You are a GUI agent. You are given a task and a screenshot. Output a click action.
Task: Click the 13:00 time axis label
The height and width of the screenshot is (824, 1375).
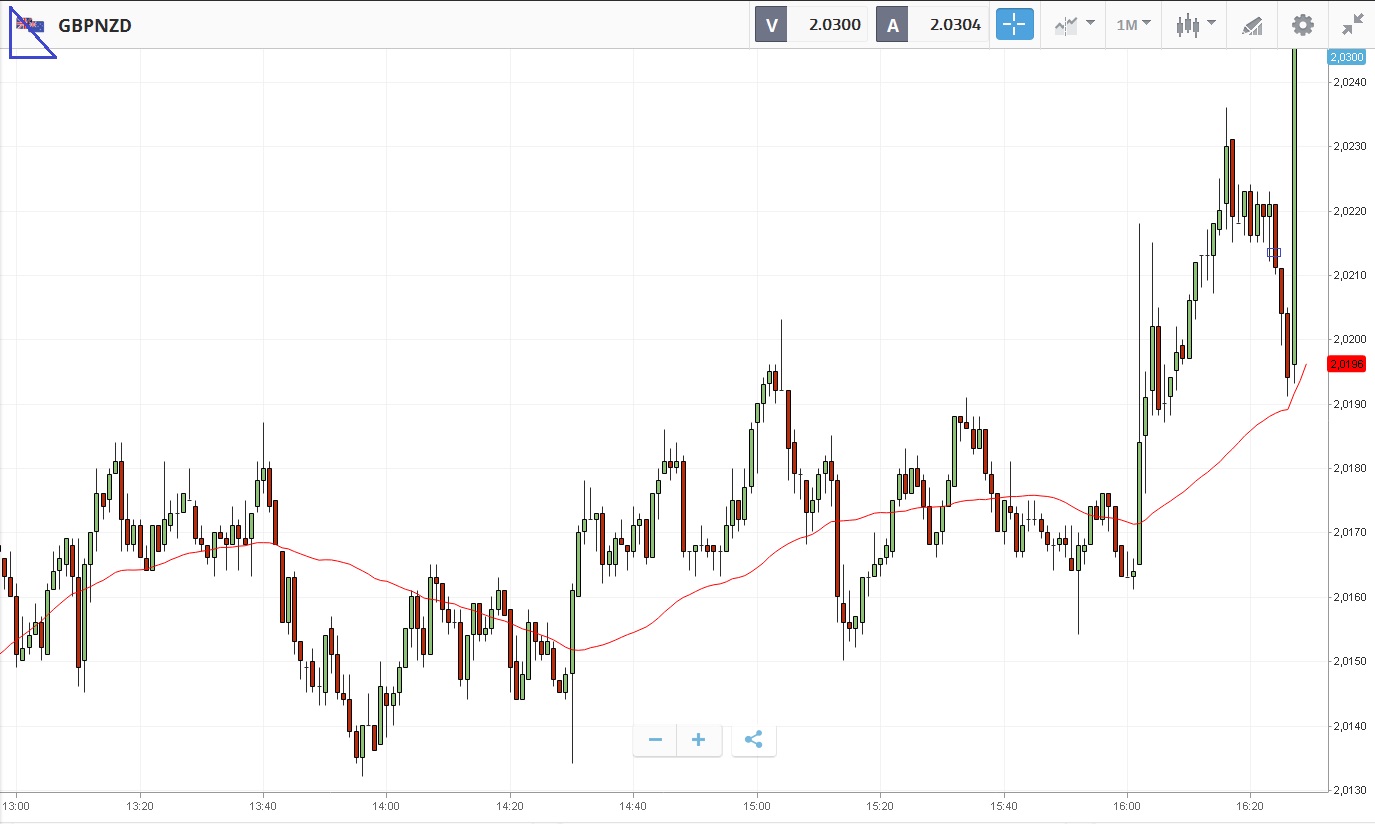[x=17, y=805]
